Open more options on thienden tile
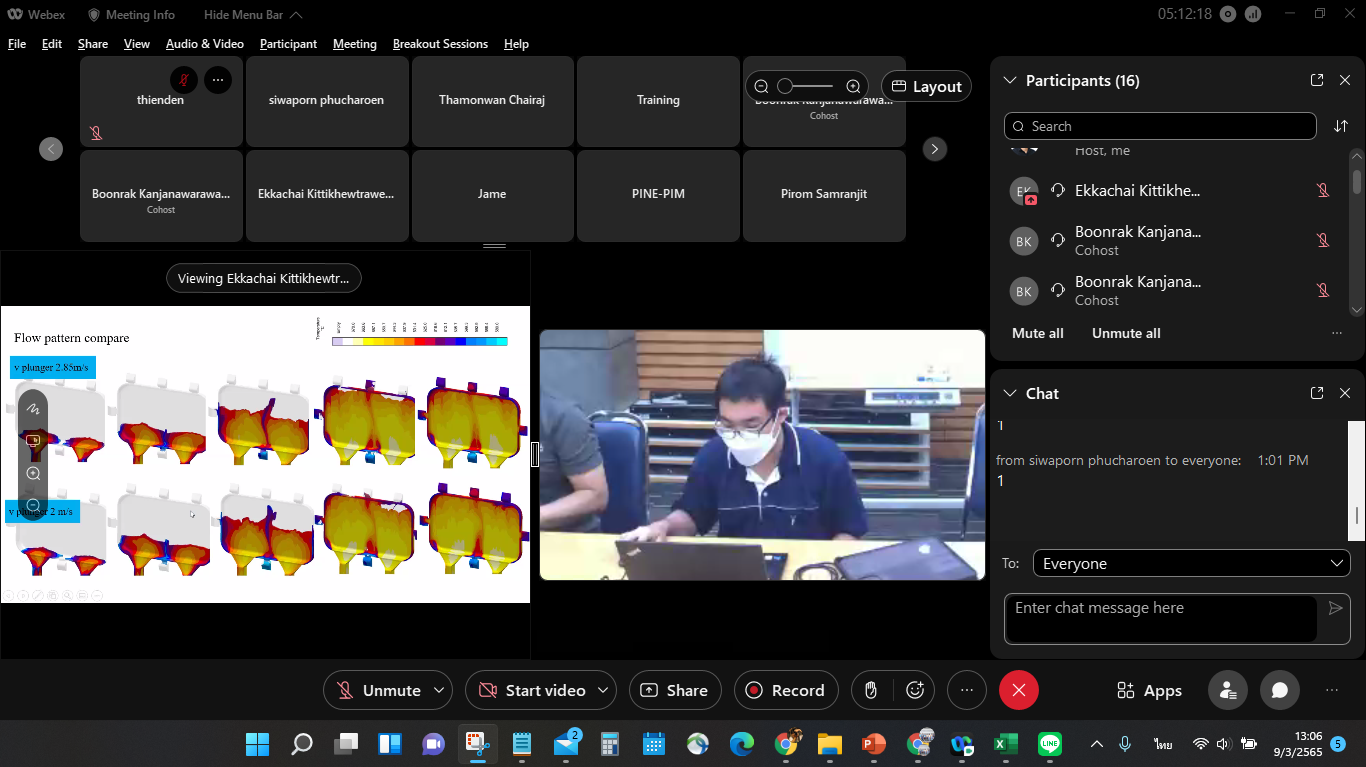Screen dimensions: 1366x767 pos(218,80)
